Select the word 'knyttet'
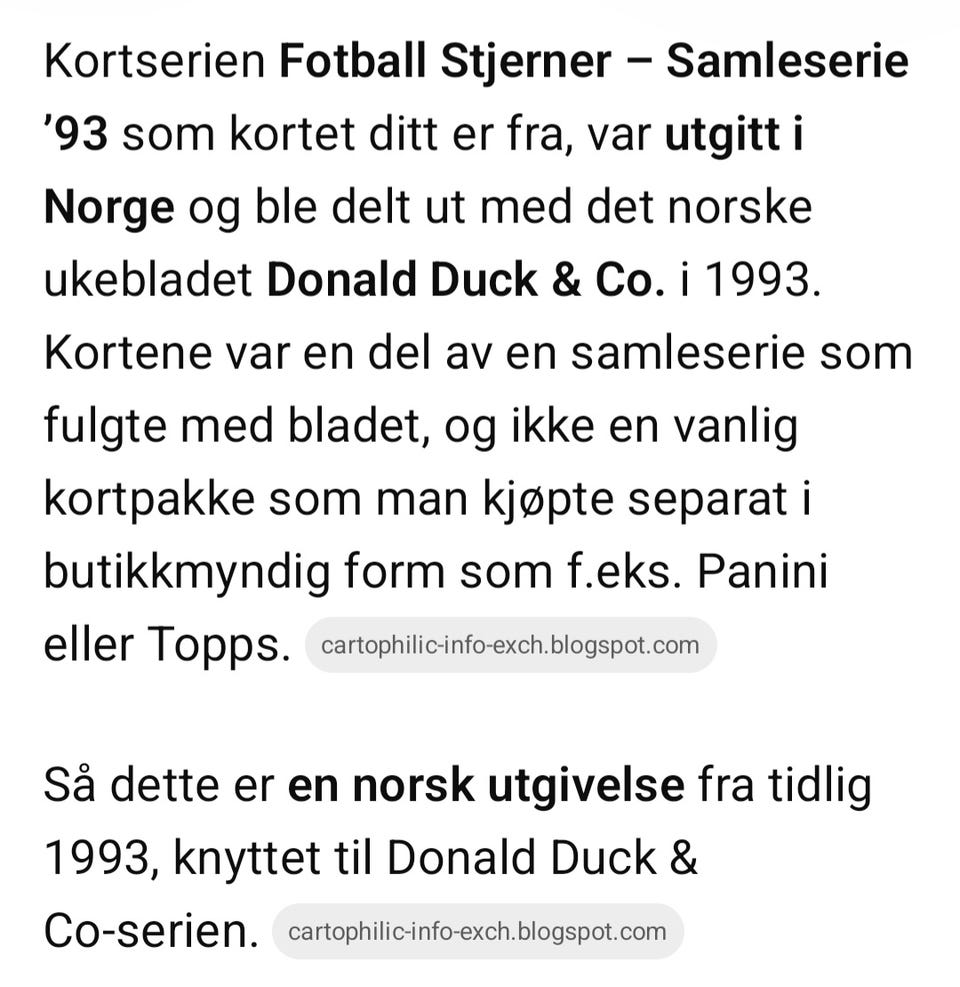The height and width of the screenshot is (987, 960). click(247, 859)
